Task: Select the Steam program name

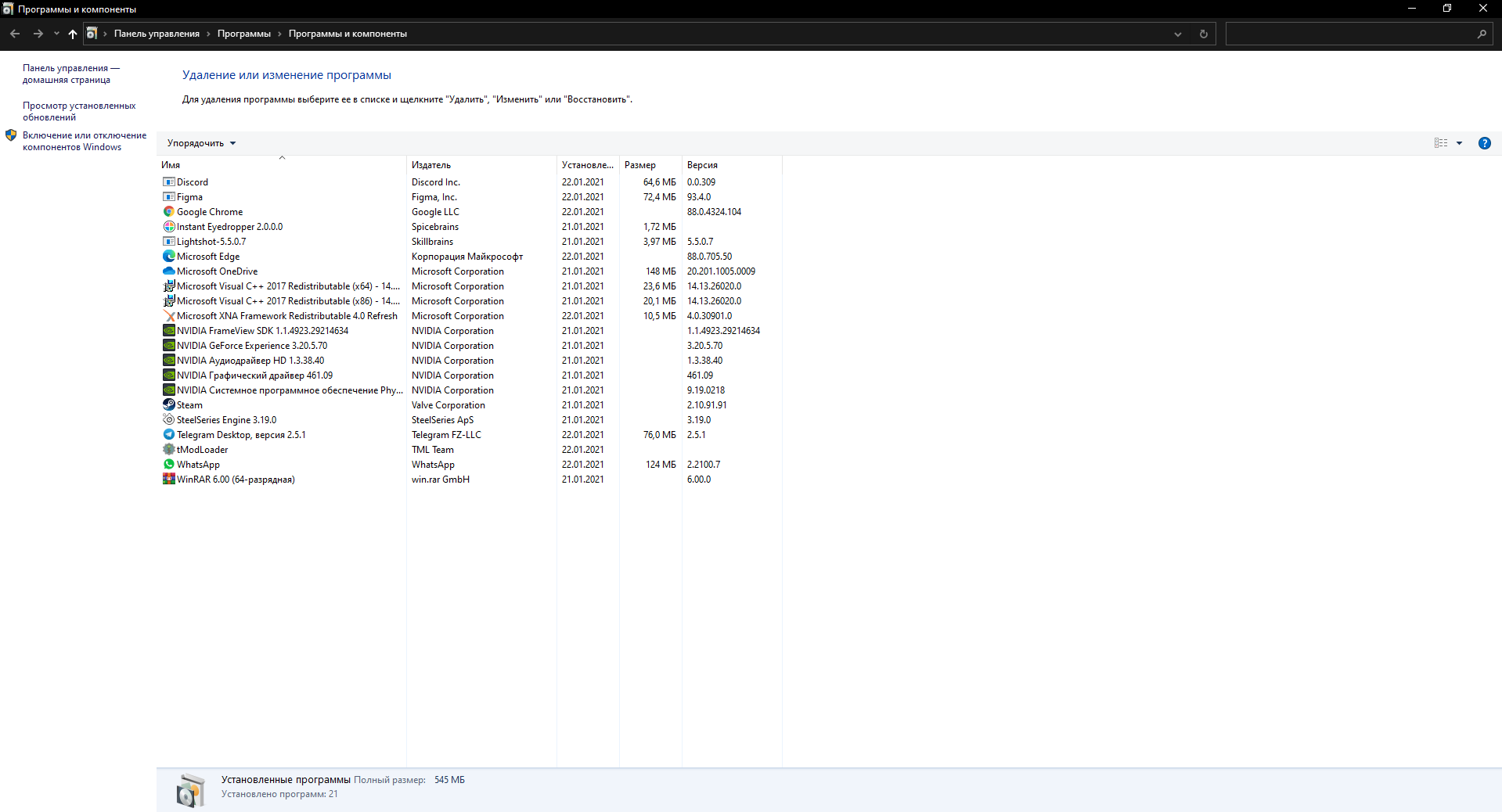Action: (x=189, y=405)
